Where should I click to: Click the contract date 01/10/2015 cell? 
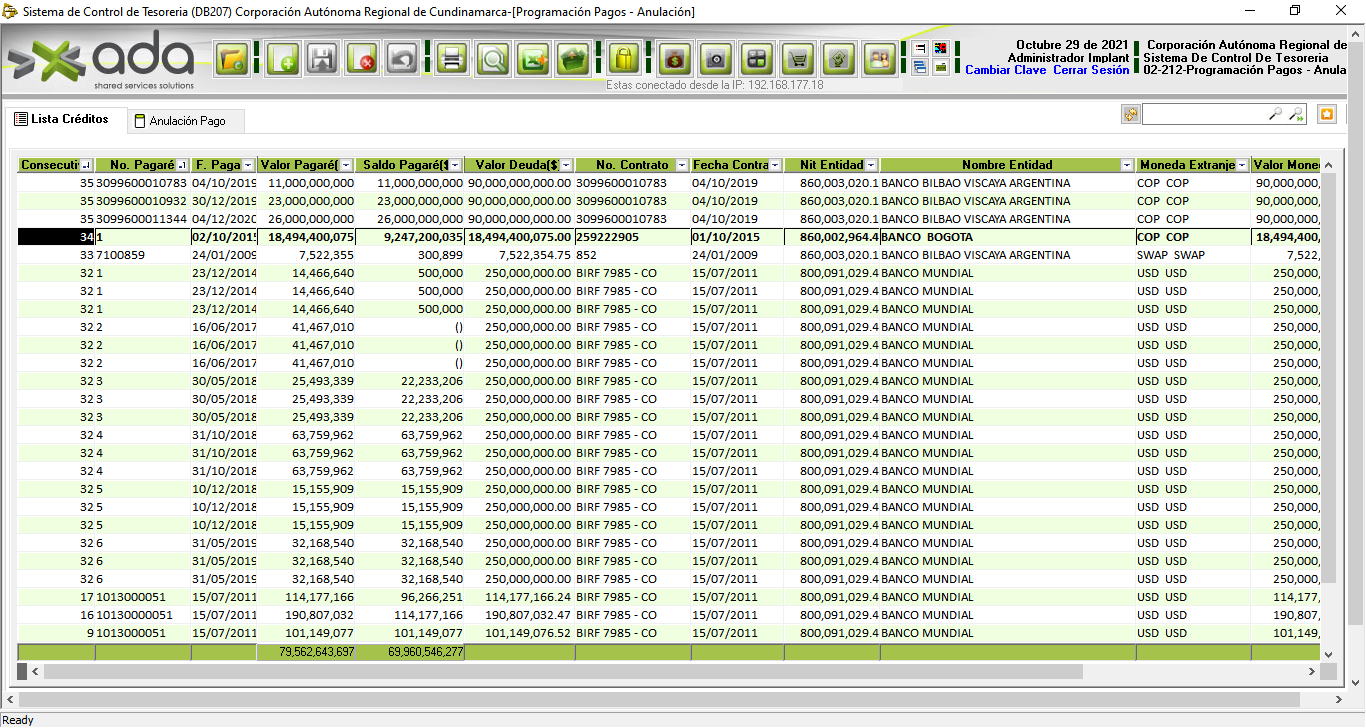tap(737, 237)
